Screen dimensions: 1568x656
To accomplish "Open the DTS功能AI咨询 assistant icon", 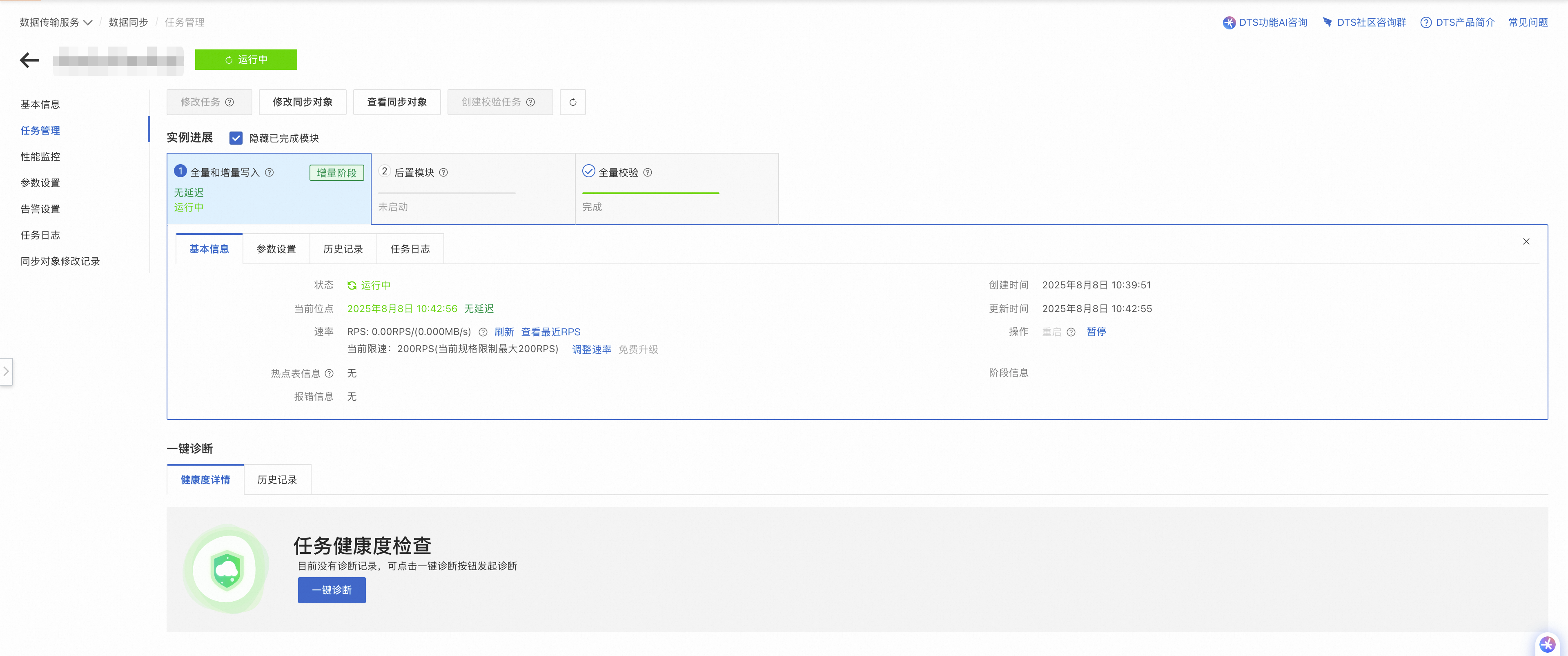I will (1229, 22).
